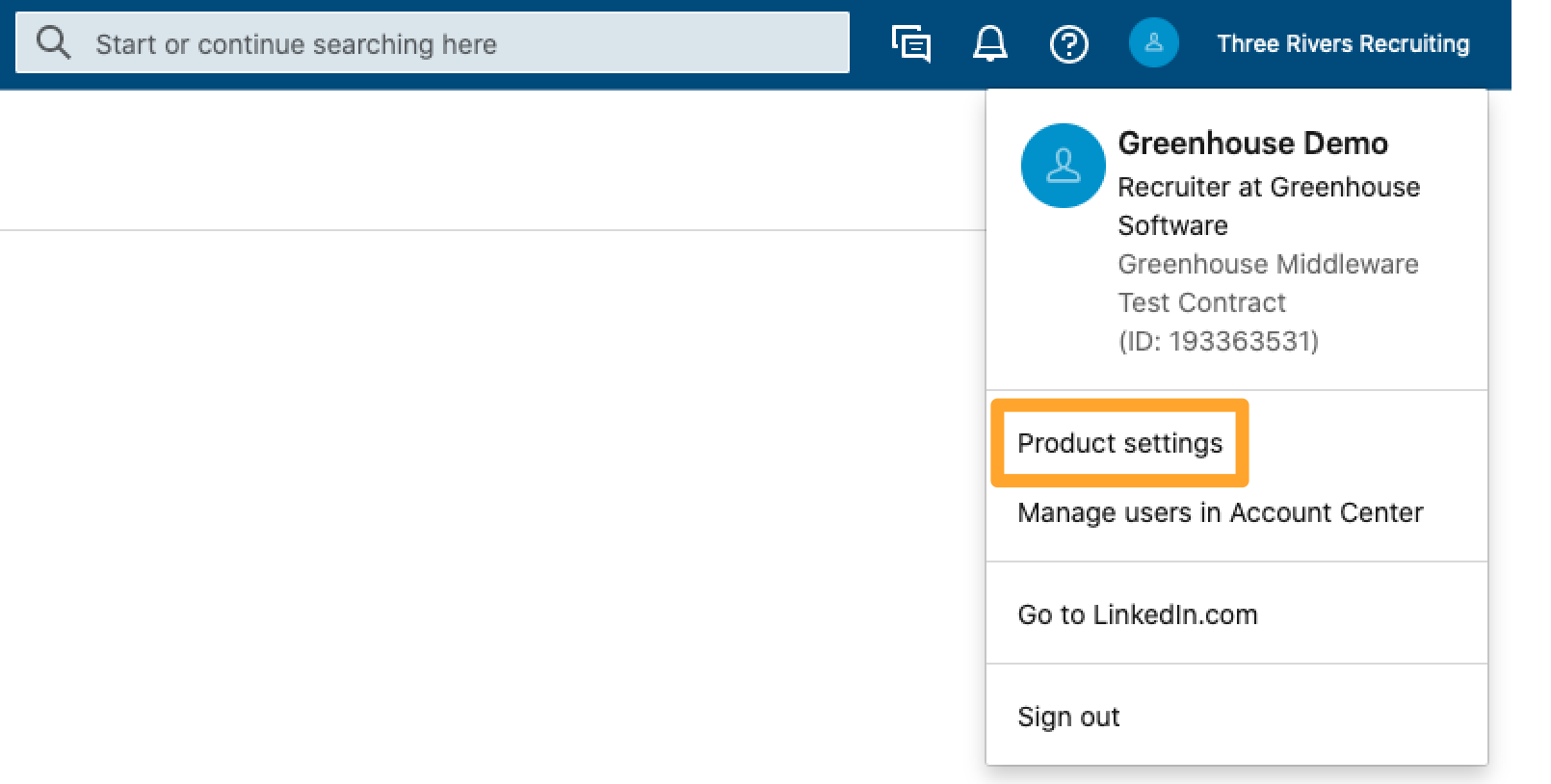Screen dimensions: 1551x784
Task: Click 'Recruiter at Greenhouse Software' text
Action: pyautogui.click(x=1269, y=206)
